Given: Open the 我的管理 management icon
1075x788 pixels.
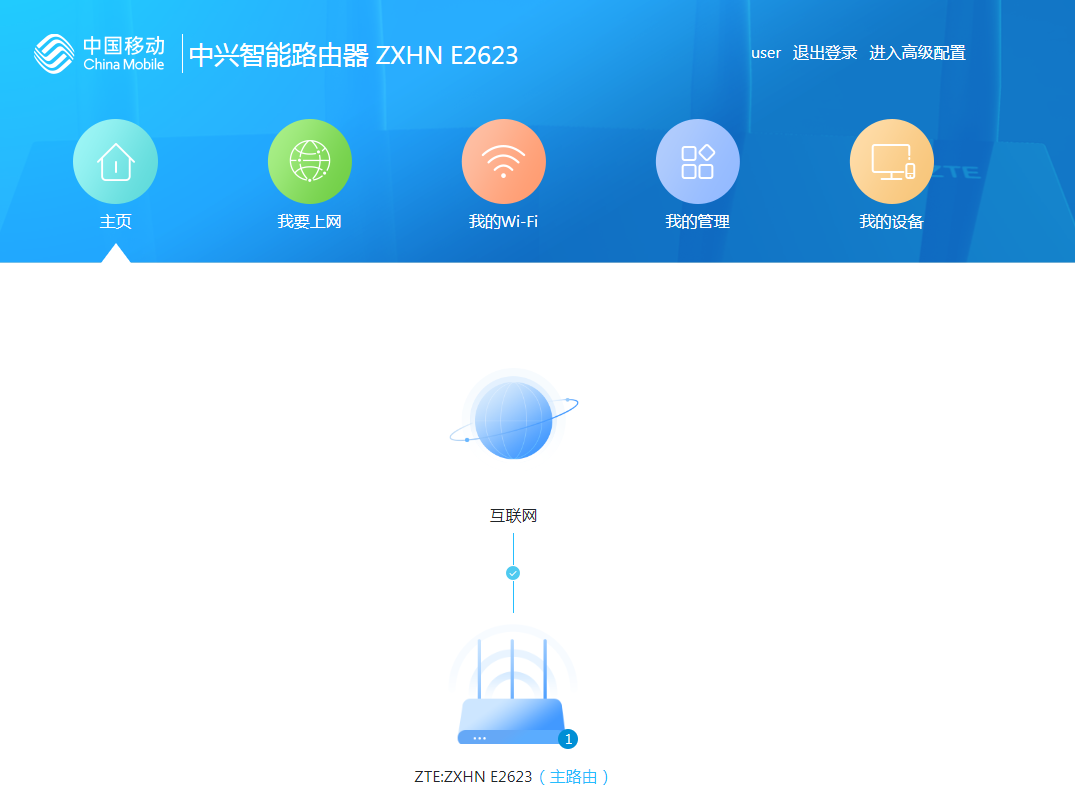Looking at the screenshot, I should coord(698,161).
